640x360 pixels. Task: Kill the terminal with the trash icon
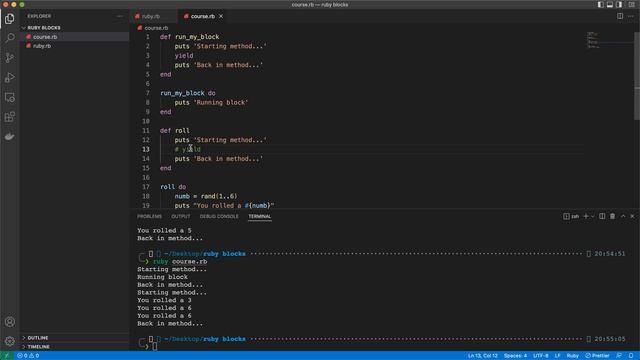pyautogui.click(x=612, y=216)
